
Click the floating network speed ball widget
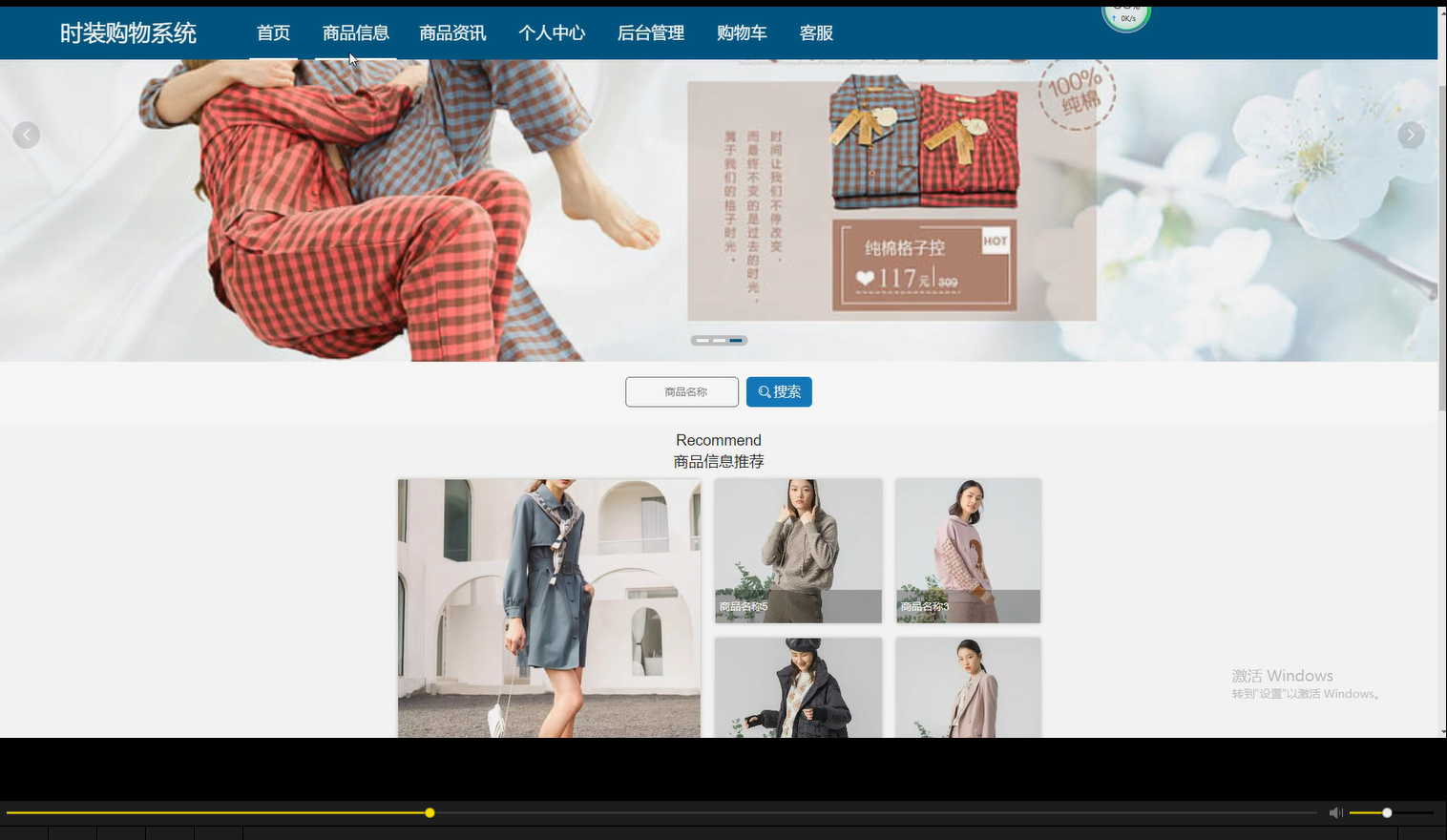1126,16
